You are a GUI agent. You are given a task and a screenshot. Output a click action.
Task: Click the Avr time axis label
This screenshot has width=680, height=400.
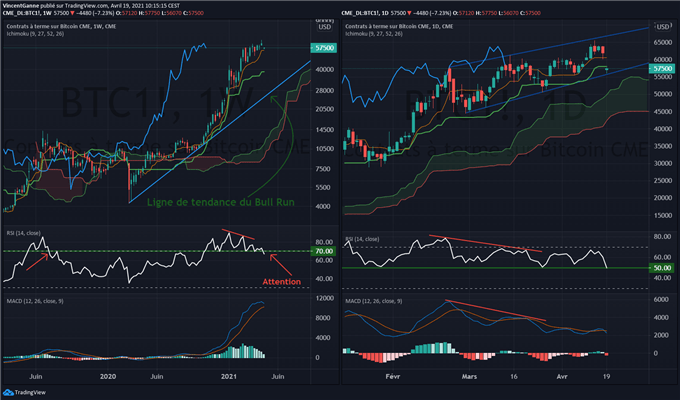562,376
